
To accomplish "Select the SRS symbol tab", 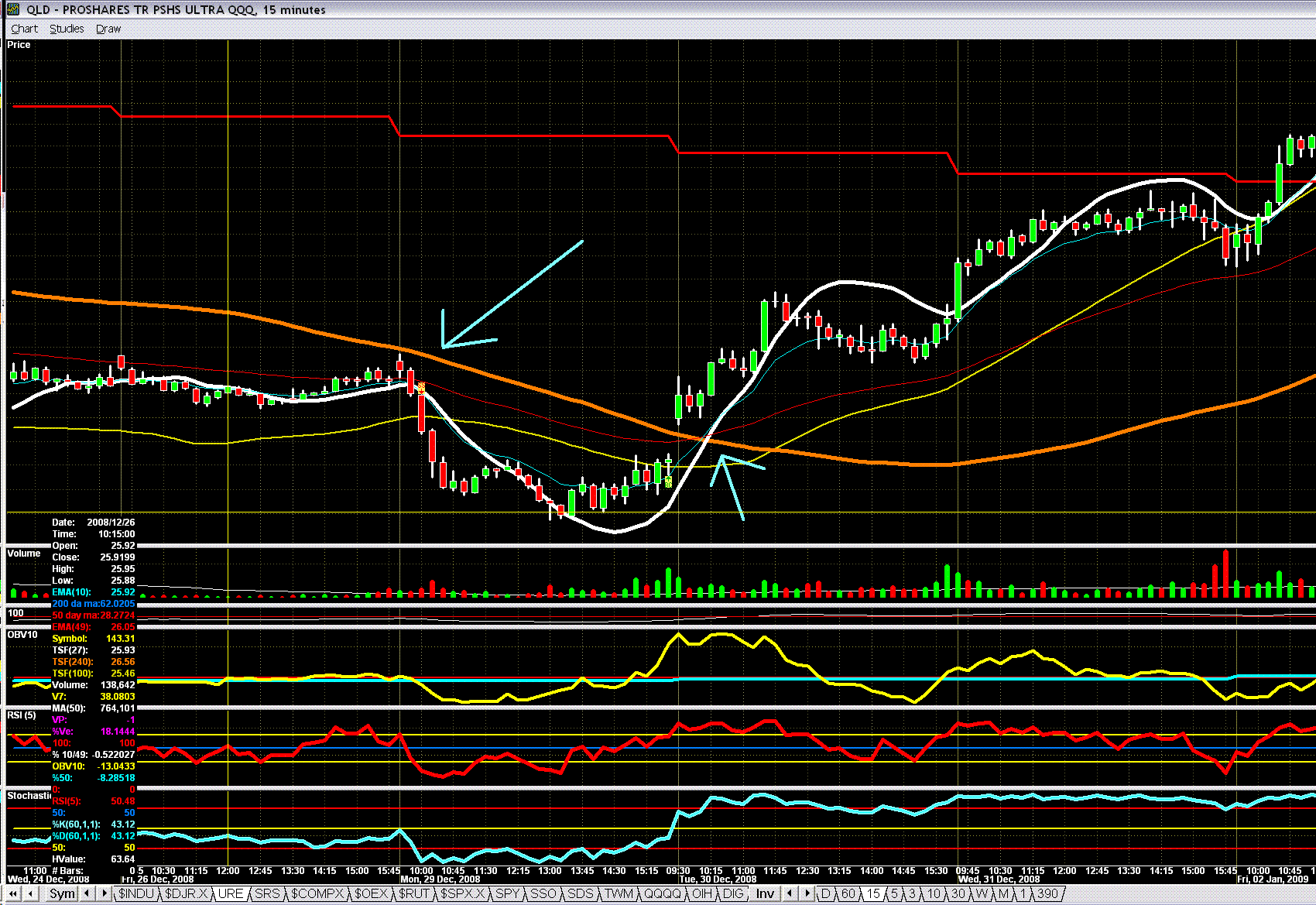I will click(x=267, y=893).
